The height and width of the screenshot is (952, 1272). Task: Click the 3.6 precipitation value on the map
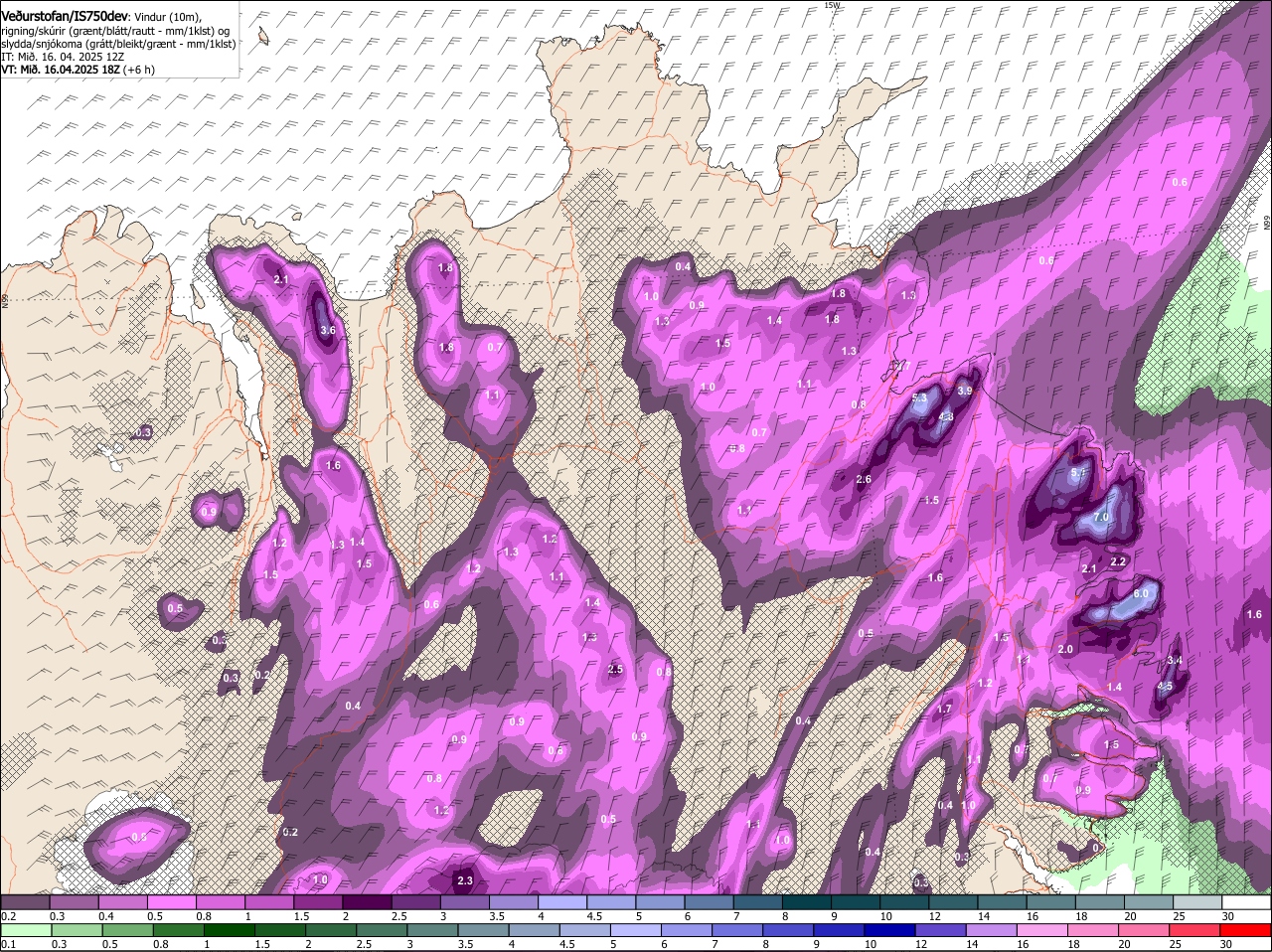click(328, 330)
